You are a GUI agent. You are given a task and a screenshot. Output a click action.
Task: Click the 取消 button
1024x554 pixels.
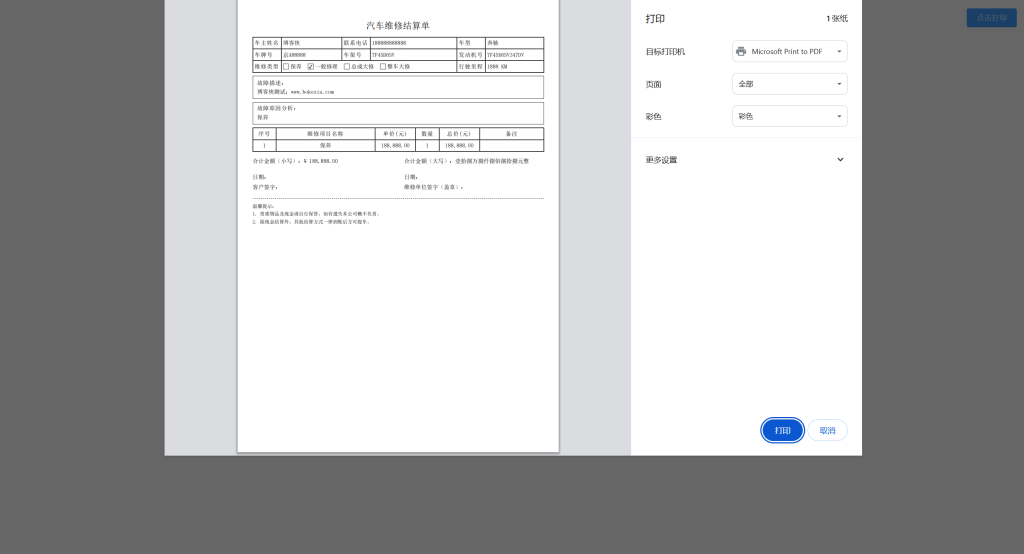pyautogui.click(x=827, y=431)
